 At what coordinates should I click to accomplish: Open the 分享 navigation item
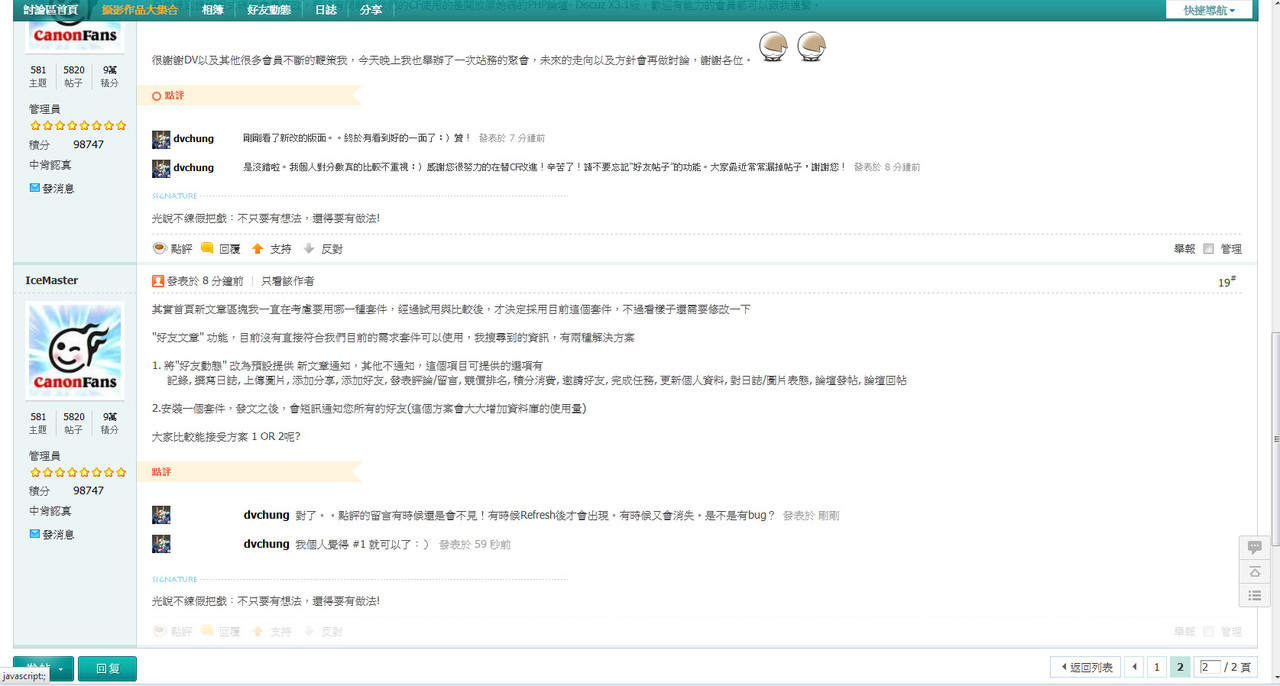[x=370, y=9]
